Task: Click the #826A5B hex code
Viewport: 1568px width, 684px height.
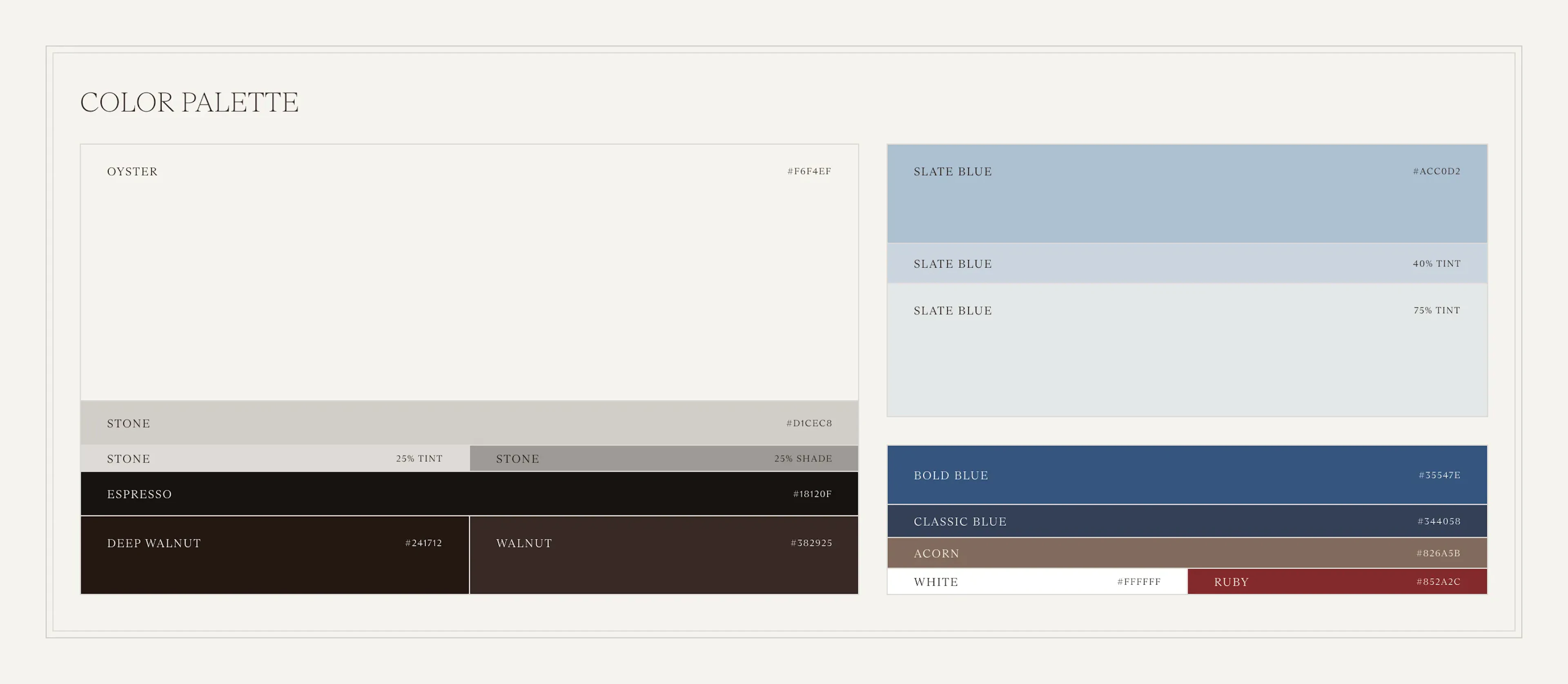Action: click(1438, 553)
